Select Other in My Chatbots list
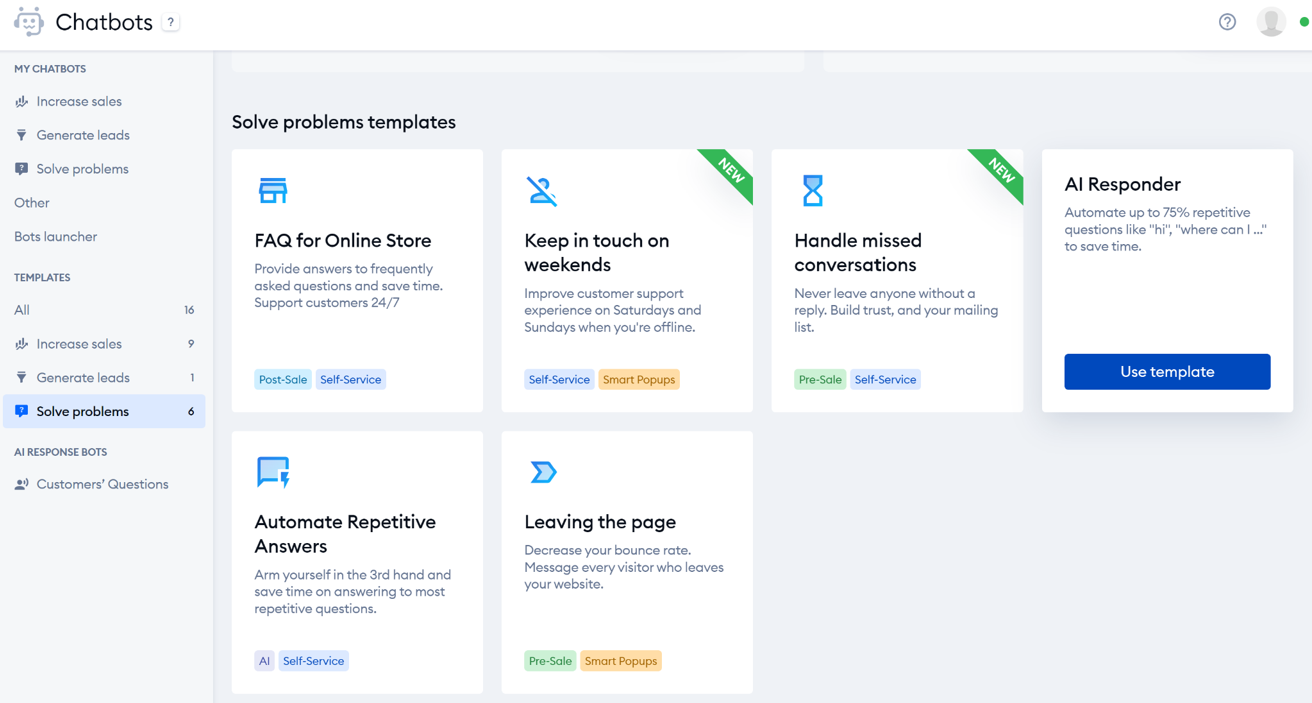Viewport: 1312px width, 703px height. point(32,203)
